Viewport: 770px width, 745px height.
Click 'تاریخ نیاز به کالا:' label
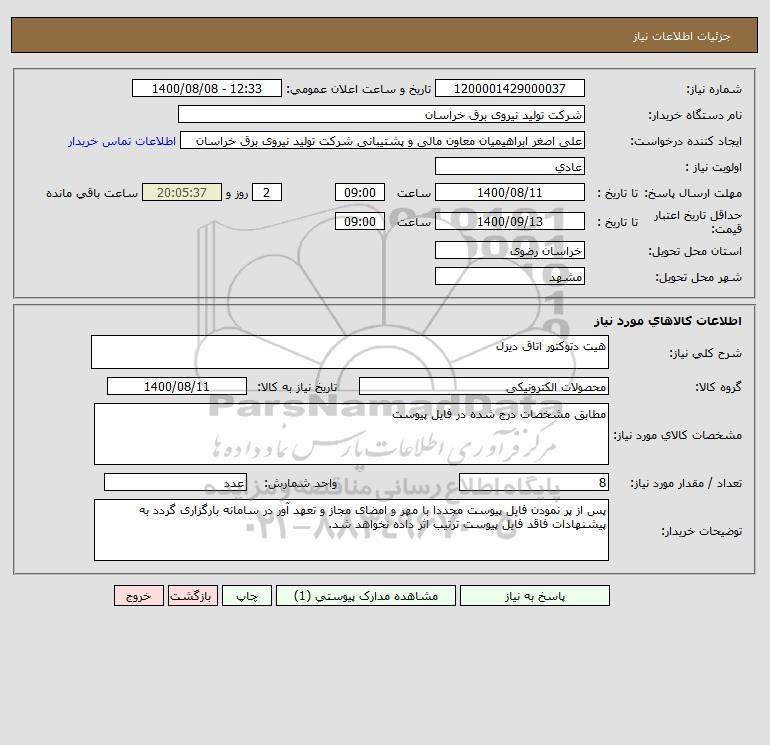297,387
